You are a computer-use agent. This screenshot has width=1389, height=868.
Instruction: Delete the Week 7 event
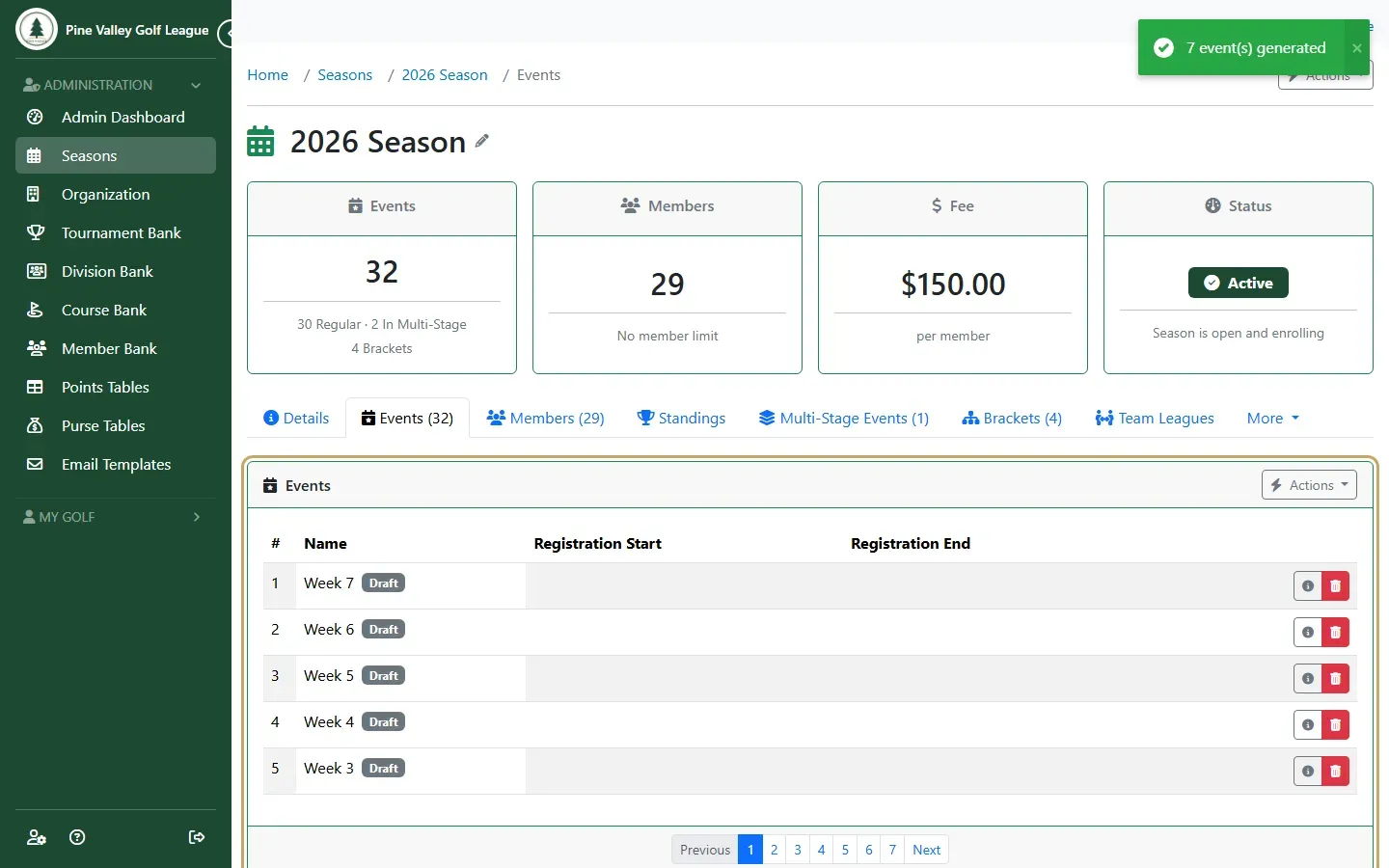pyautogui.click(x=1336, y=586)
